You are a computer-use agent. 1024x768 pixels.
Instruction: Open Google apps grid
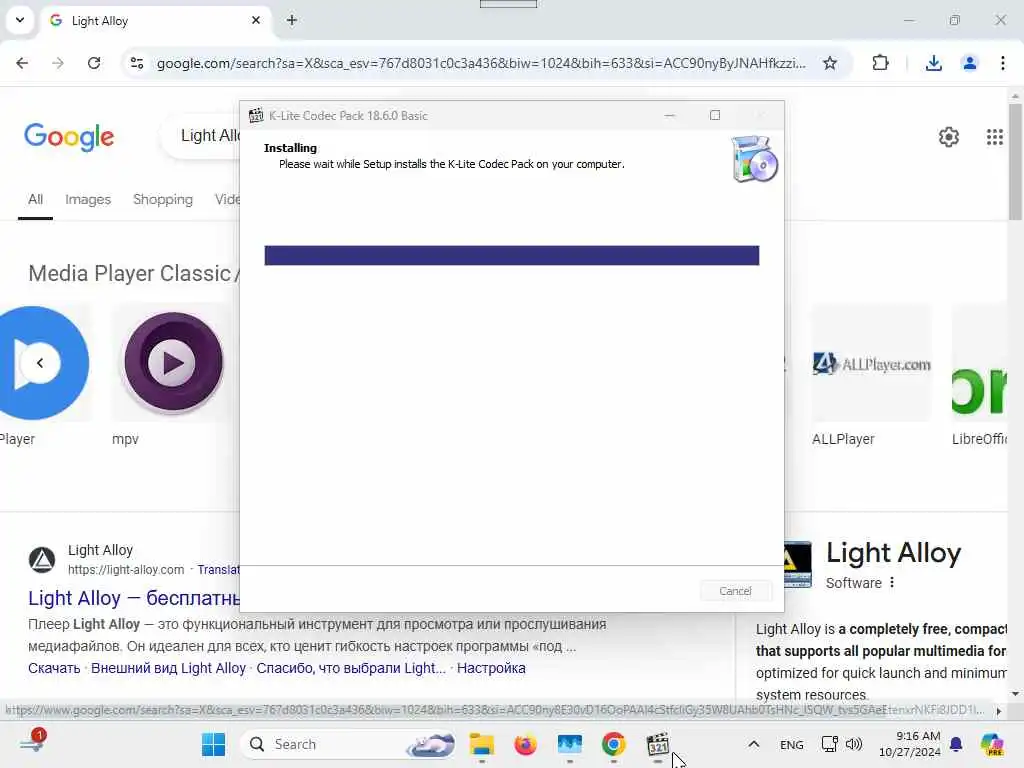point(994,137)
